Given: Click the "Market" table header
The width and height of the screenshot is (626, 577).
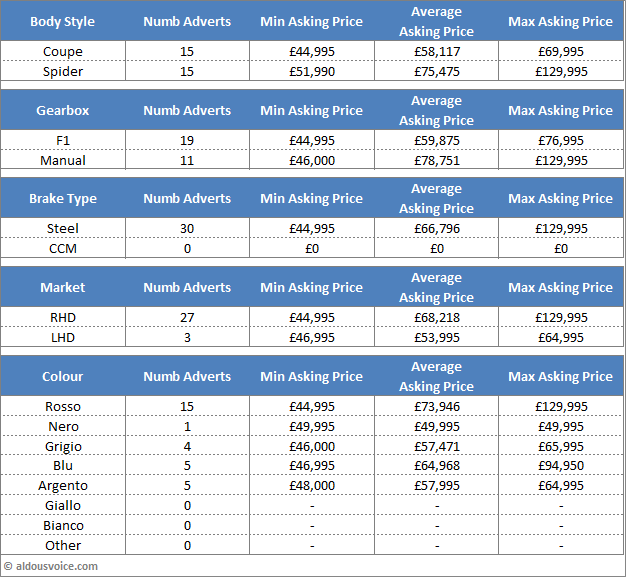Looking at the screenshot, I should pos(63,288).
